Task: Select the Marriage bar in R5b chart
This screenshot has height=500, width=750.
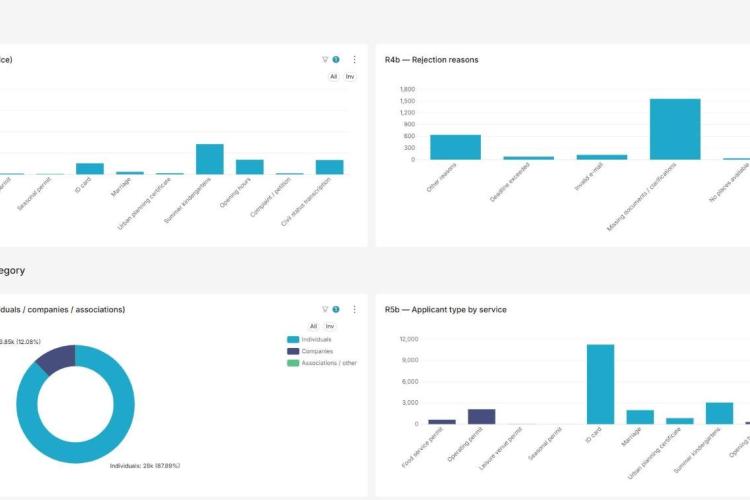Action: click(x=640, y=417)
